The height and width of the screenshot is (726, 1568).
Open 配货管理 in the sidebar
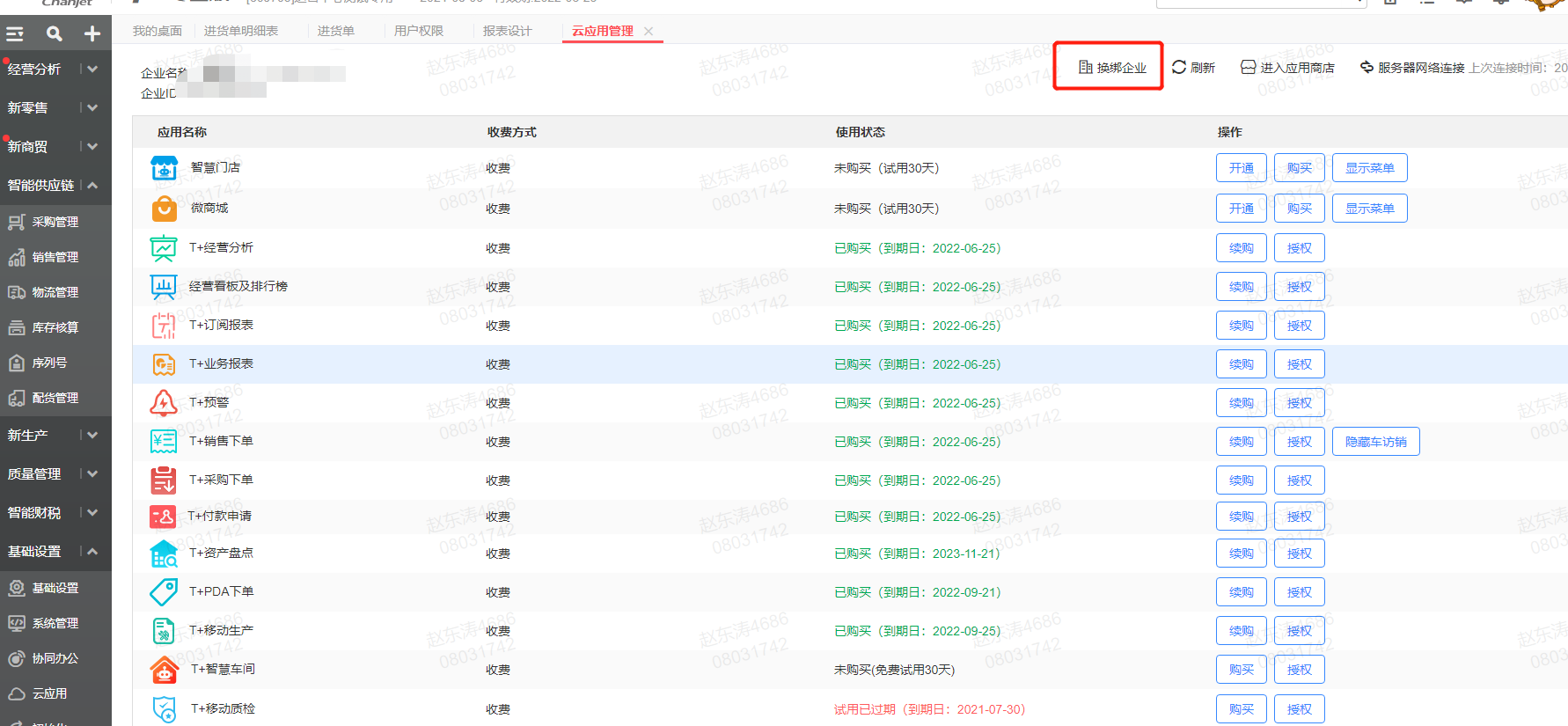[55, 398]
